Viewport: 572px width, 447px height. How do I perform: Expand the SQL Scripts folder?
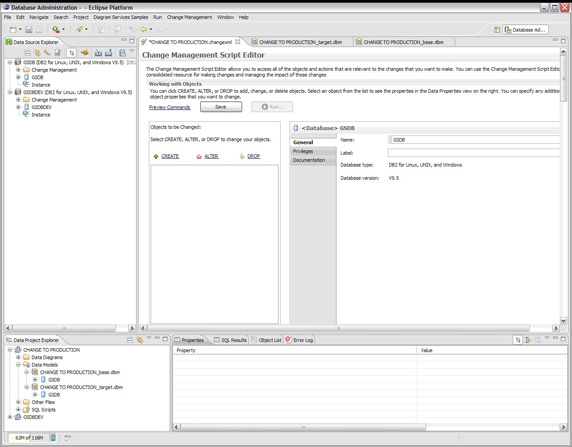point(18,409)
